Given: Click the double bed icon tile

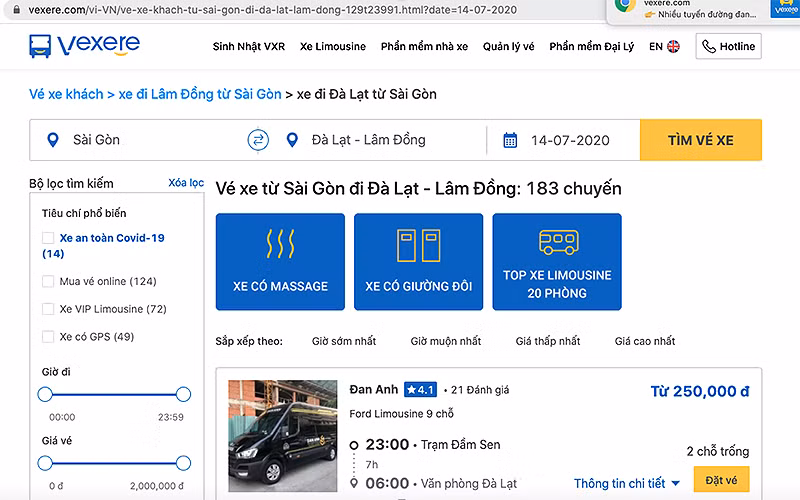Looking at the screenshot, I should [418, 262].
